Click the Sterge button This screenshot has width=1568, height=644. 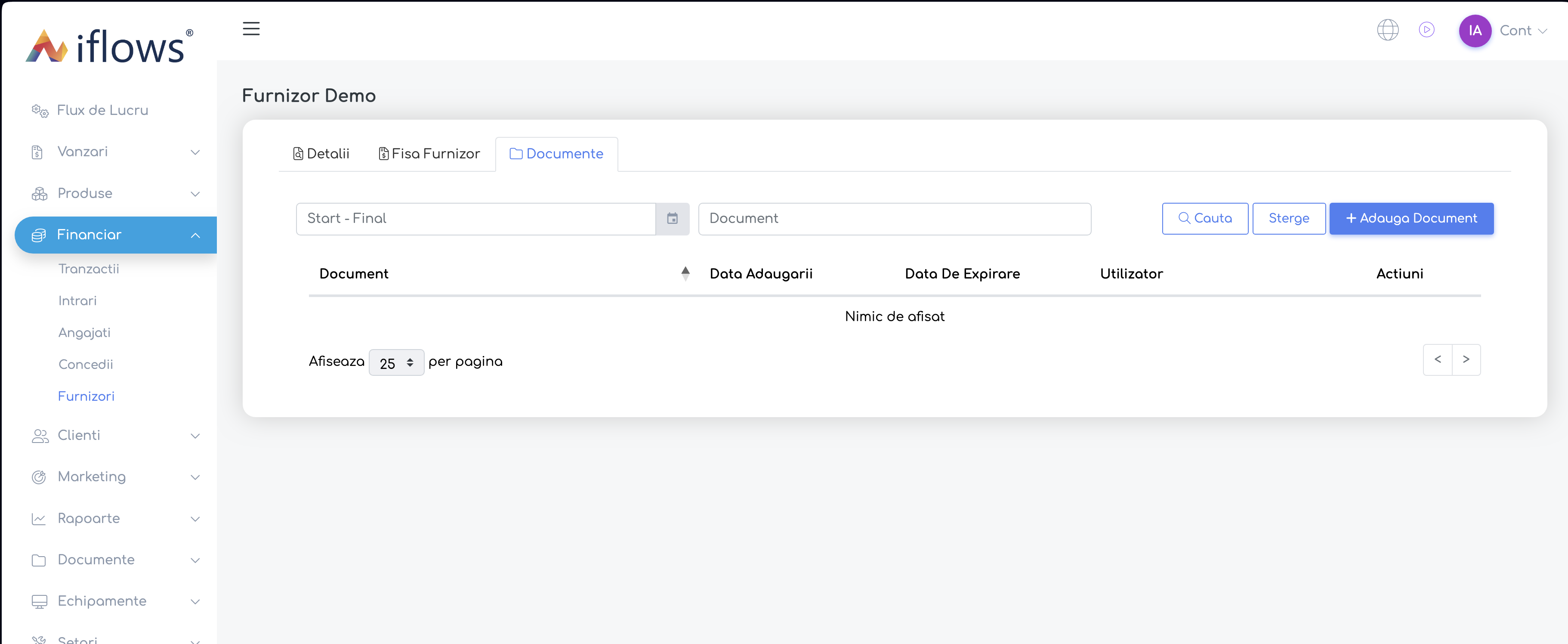tap(1289, 219)
